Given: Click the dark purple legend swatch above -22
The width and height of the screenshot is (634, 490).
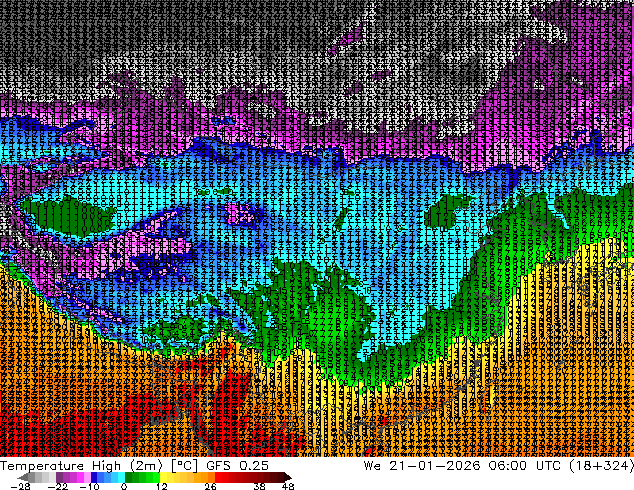Looking at the screenshot, I should click(x=59, y=477).
